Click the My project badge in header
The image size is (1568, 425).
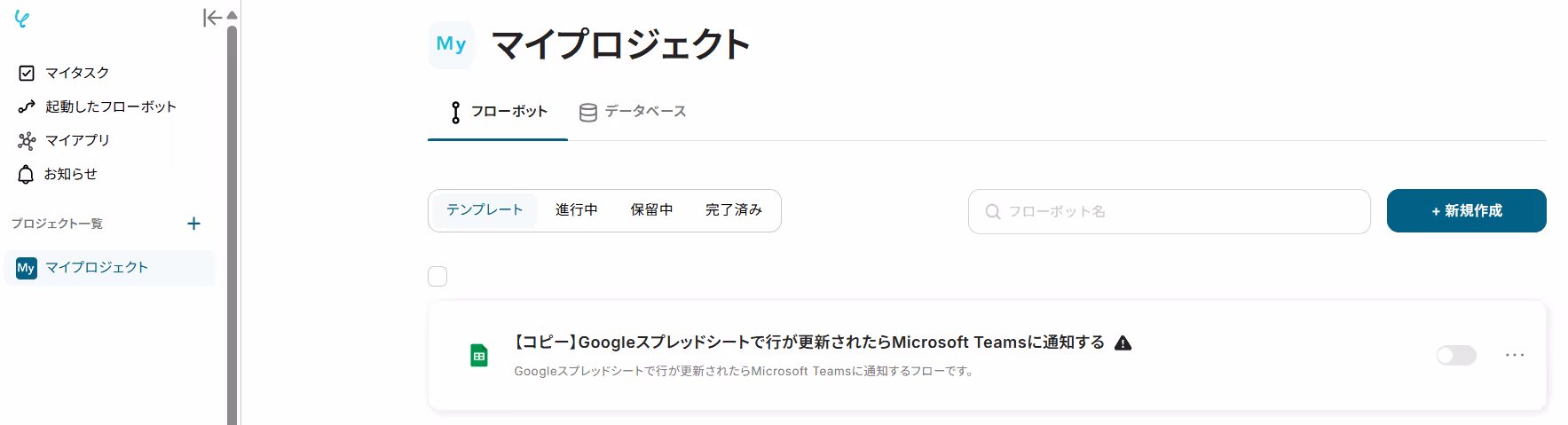[451, 44]
